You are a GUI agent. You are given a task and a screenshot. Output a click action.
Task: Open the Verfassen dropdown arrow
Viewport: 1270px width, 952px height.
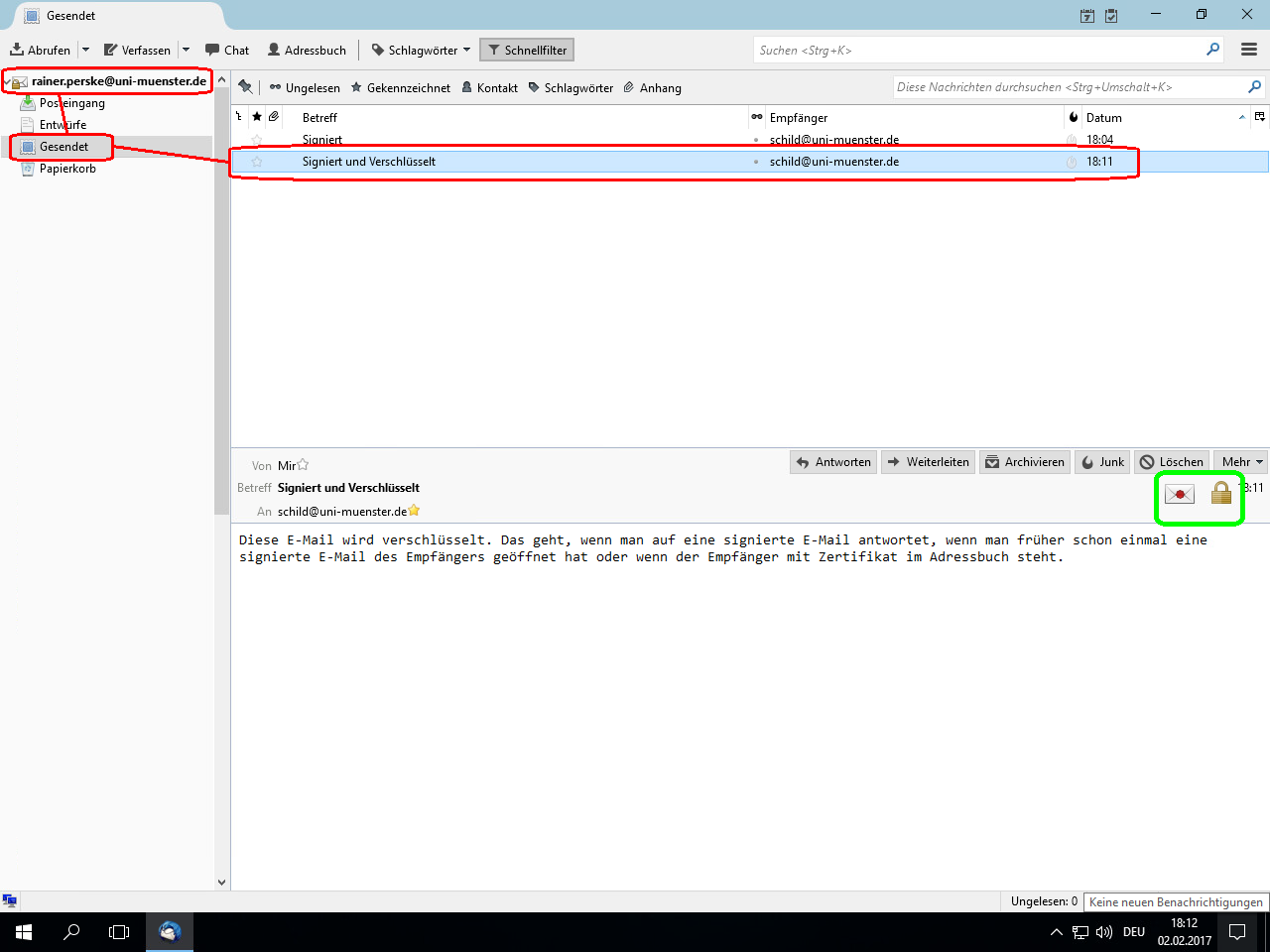point(186,50)
